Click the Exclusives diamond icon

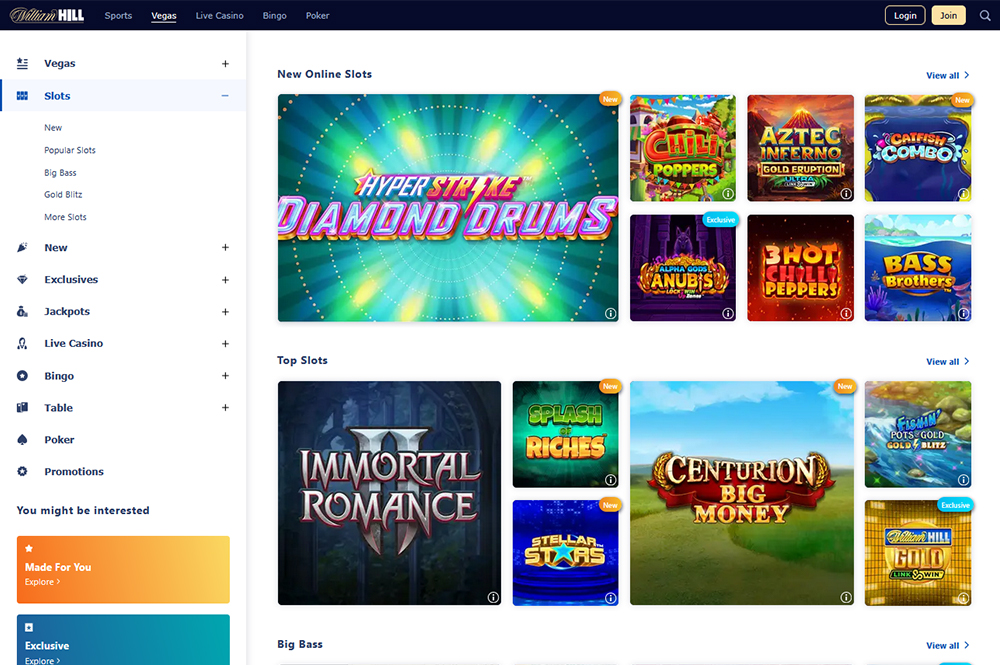[x=22, y=279]
